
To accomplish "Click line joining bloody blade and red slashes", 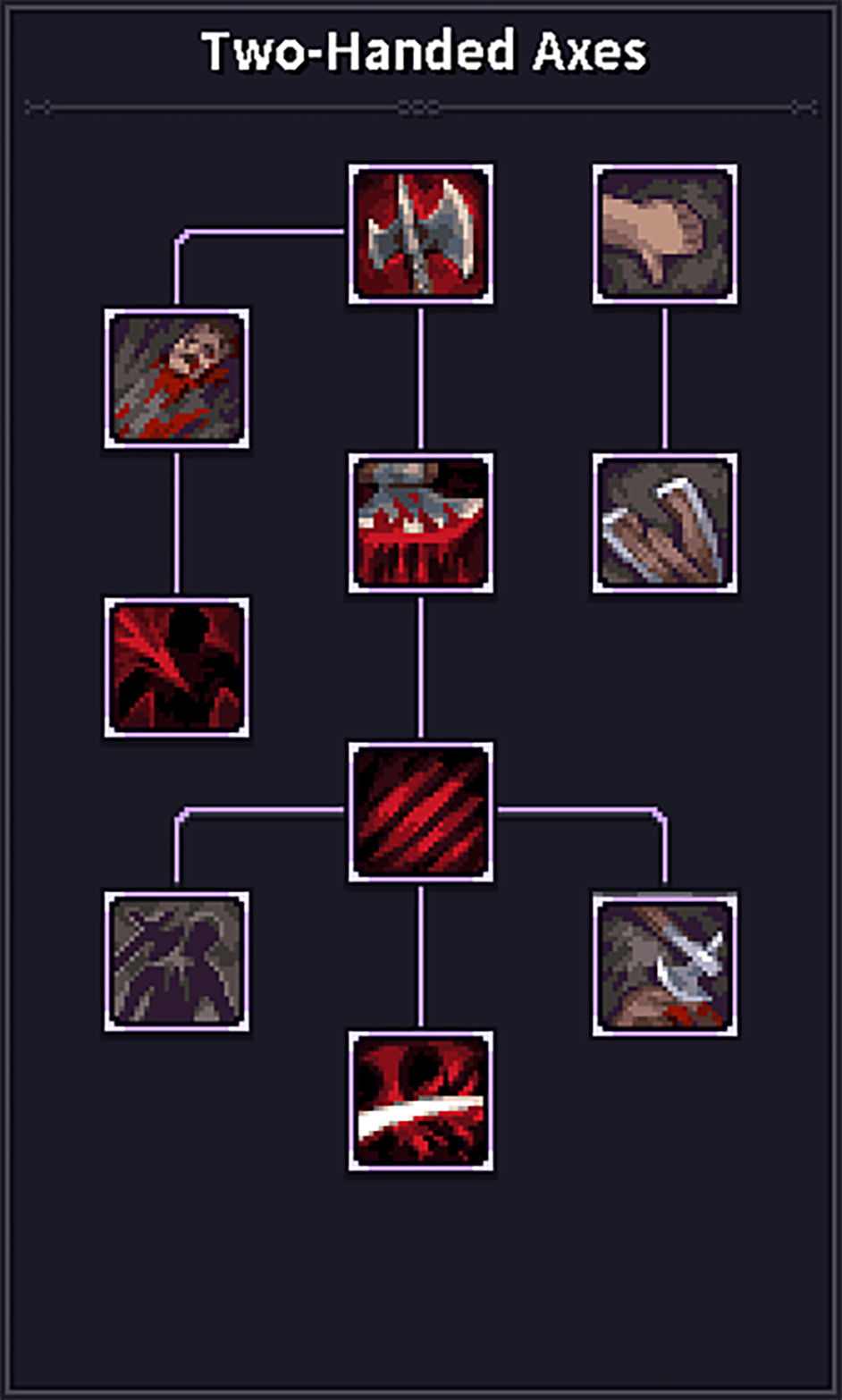I will 420,668.
